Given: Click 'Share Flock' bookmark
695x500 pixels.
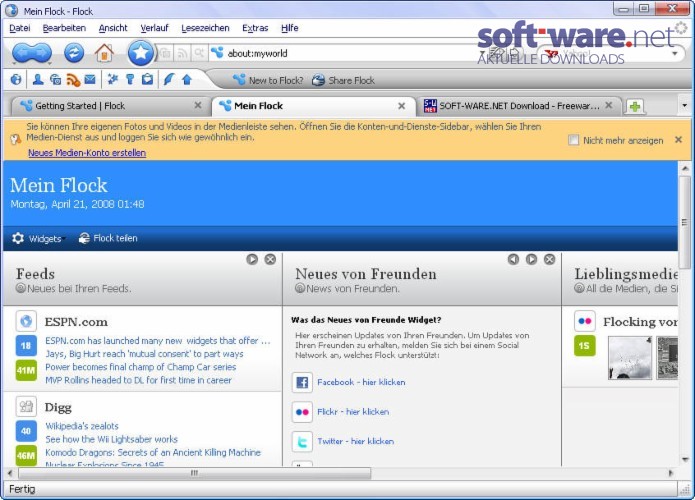Looking at the screenshot, I should point(344,80).
